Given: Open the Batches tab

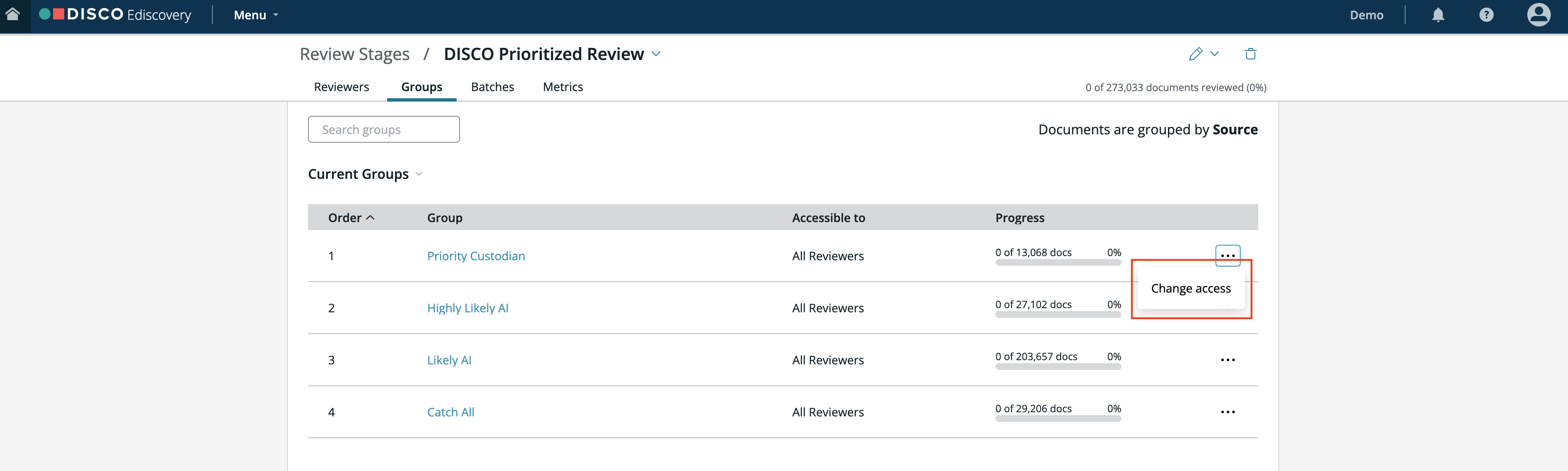Looking at the screenshot, I should 492,87.
